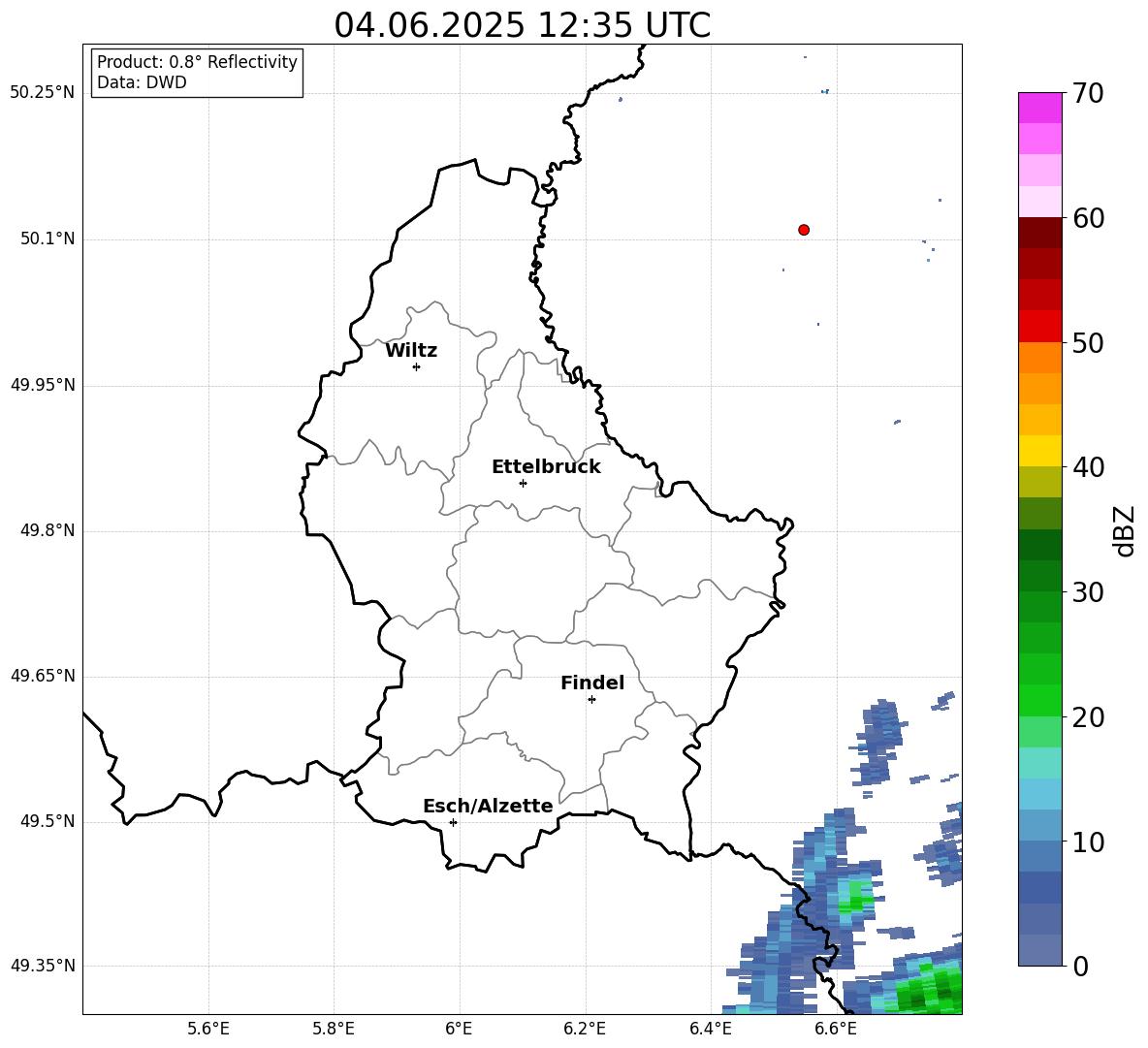Click the Wiltz label text

411,351
